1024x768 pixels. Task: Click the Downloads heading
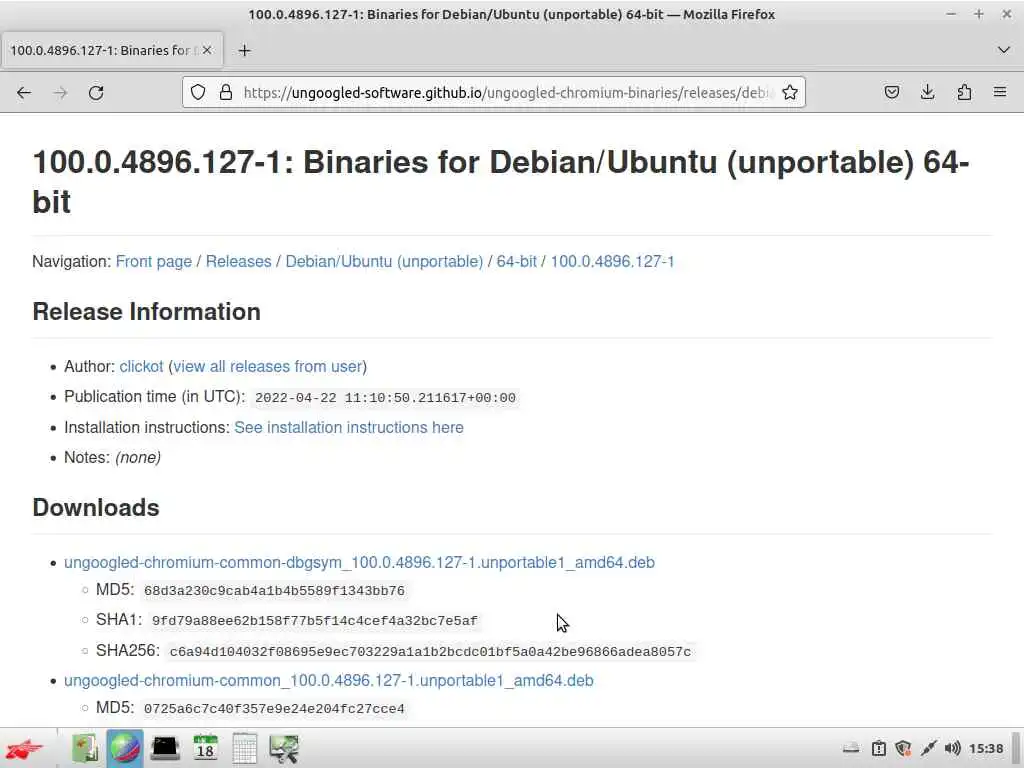coord(96,507)
